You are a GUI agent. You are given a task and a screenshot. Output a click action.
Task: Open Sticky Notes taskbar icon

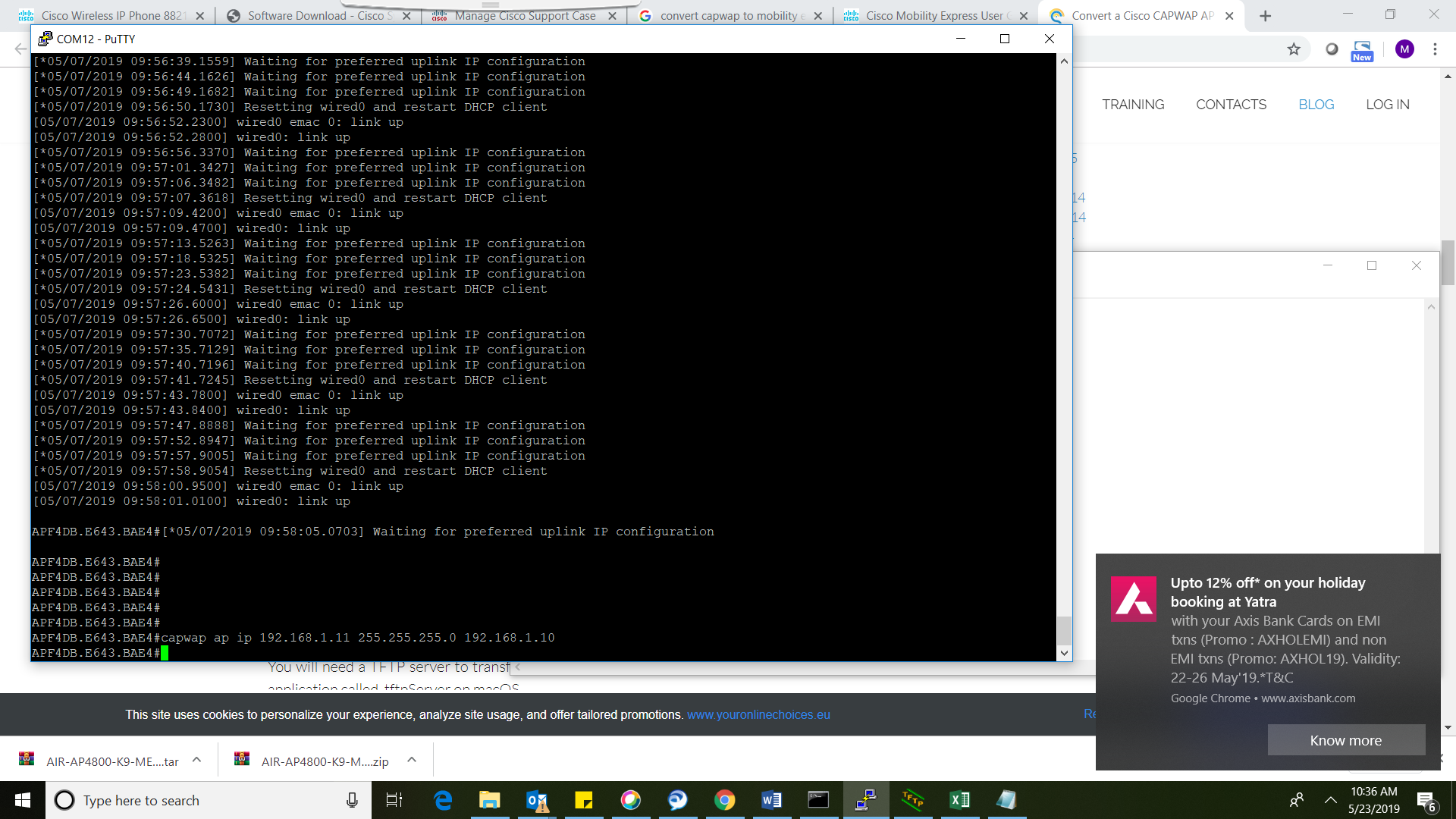[x=583, y=800]
